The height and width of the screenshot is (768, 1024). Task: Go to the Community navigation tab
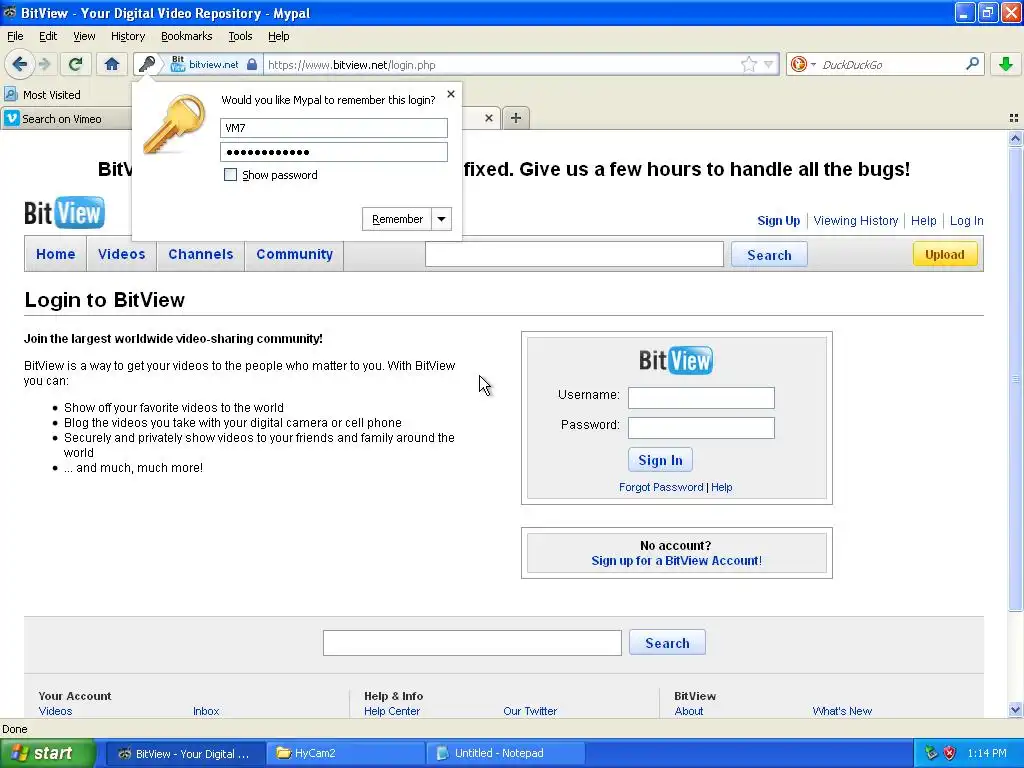(x=295, y=254)
